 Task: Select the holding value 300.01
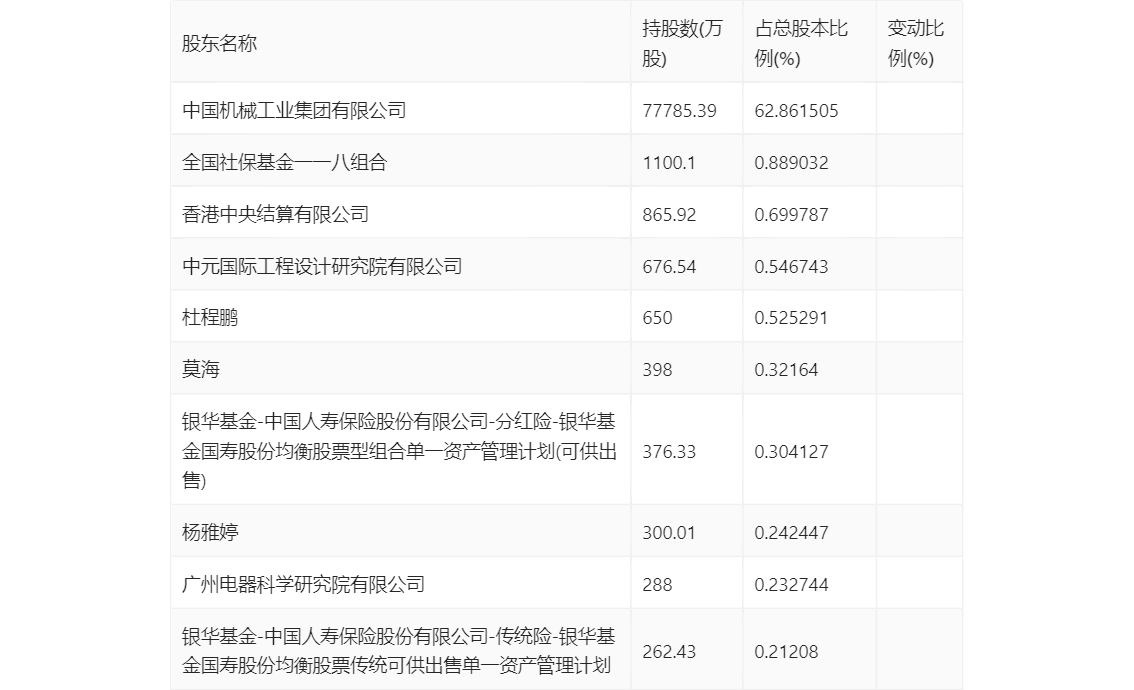(669, 533)
